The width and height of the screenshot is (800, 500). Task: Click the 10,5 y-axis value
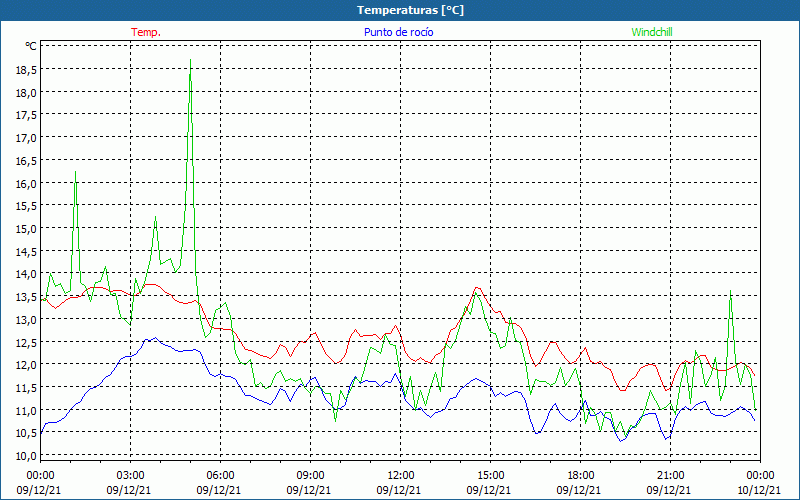[26, 433]
